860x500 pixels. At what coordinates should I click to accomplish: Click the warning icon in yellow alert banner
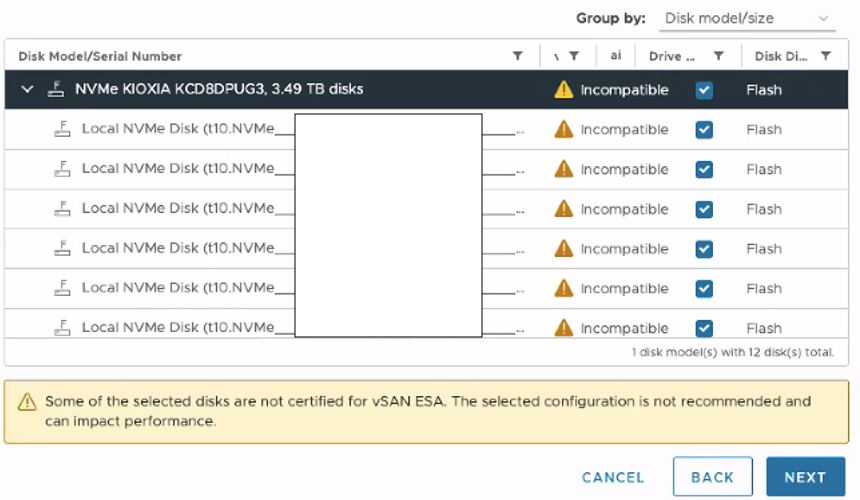[26, 402]
